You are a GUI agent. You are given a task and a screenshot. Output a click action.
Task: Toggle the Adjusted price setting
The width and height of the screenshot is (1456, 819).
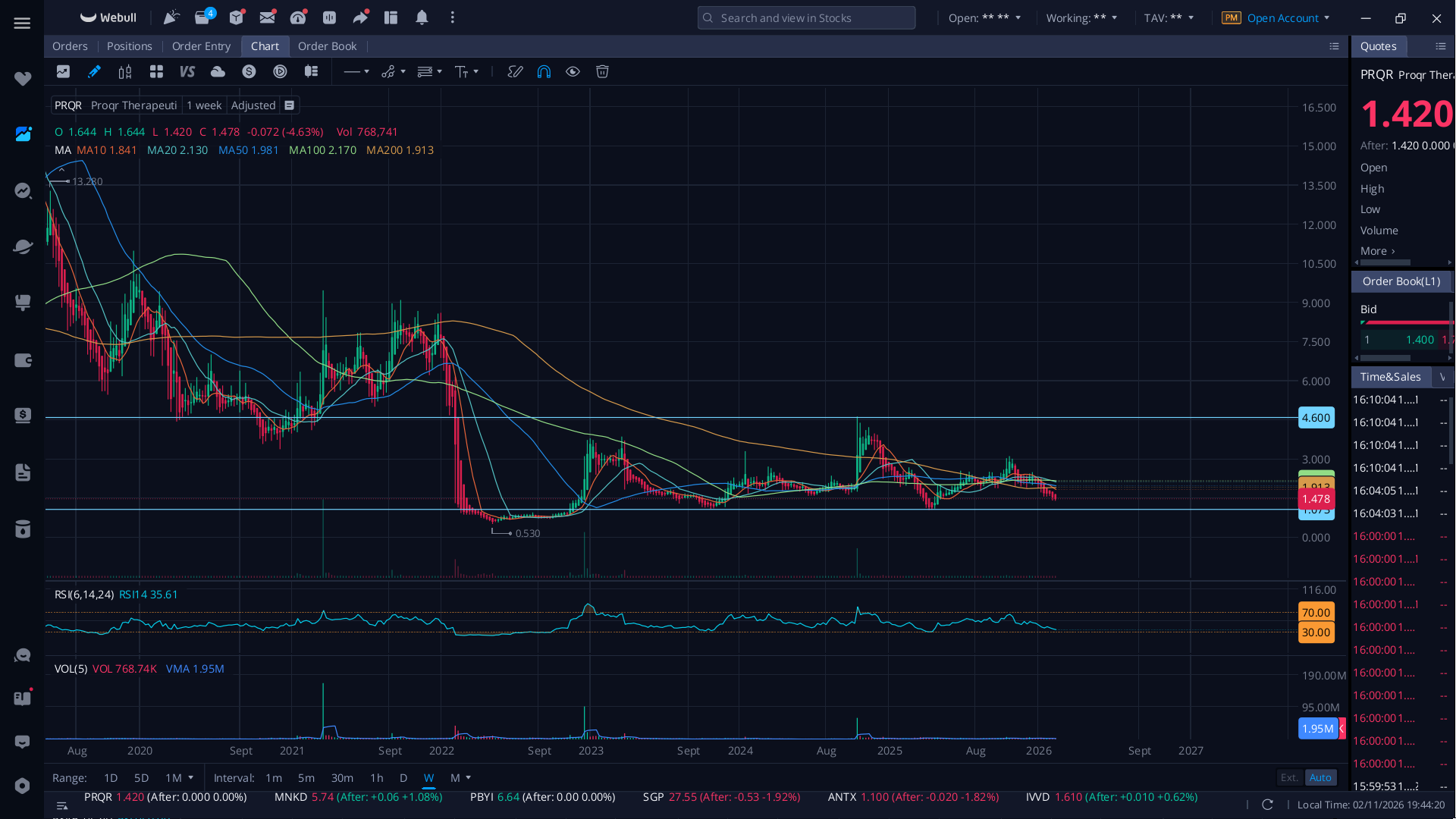click(x=253, y=105)
